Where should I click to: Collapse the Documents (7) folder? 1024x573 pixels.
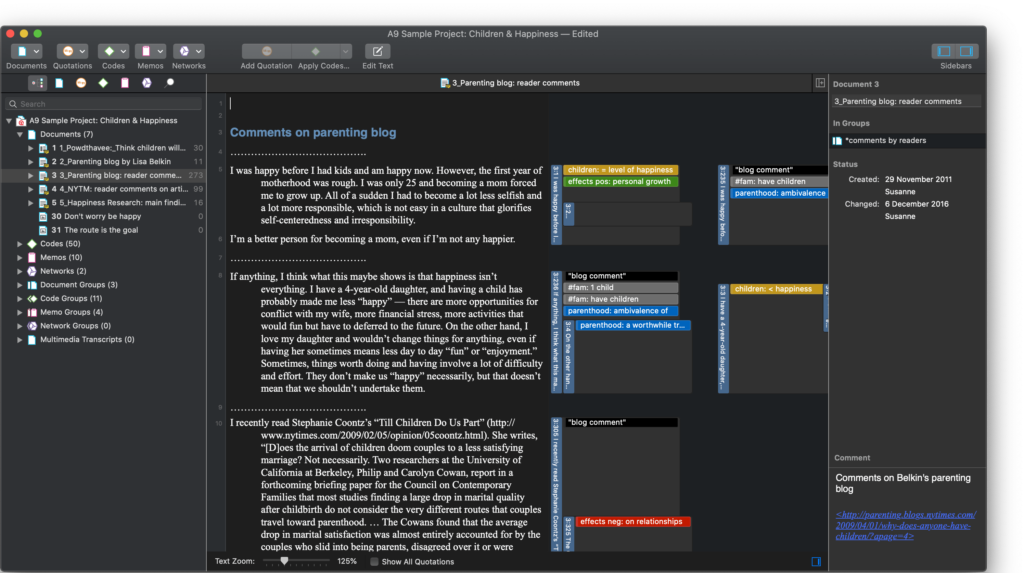21,134
